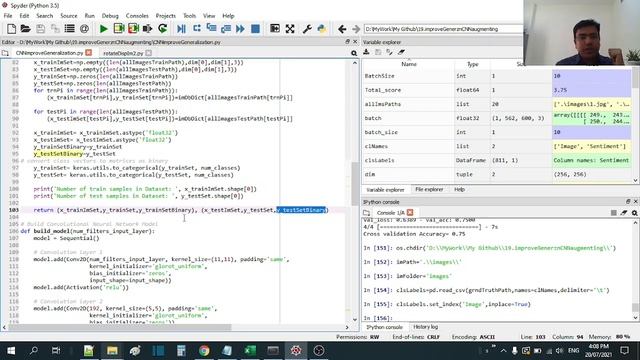The width and height of the screenshot is (640, 360).
Task: Open editor find magnifier icon
Action: 354,53
